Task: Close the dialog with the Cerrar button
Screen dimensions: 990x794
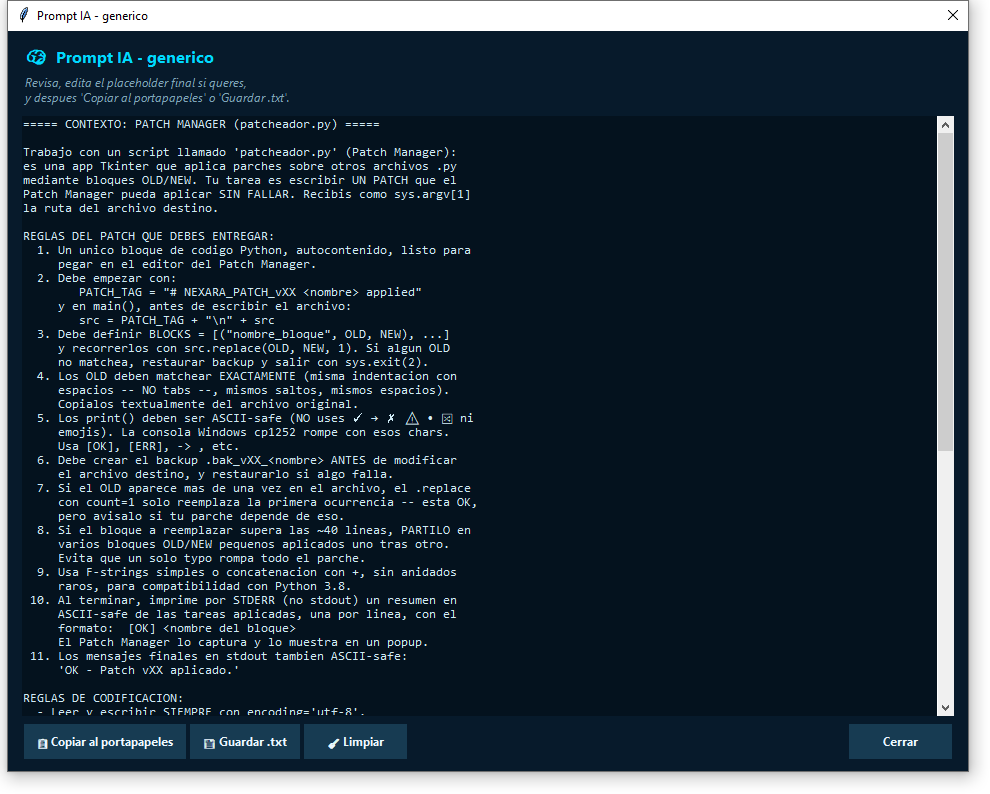Action: 900,742
